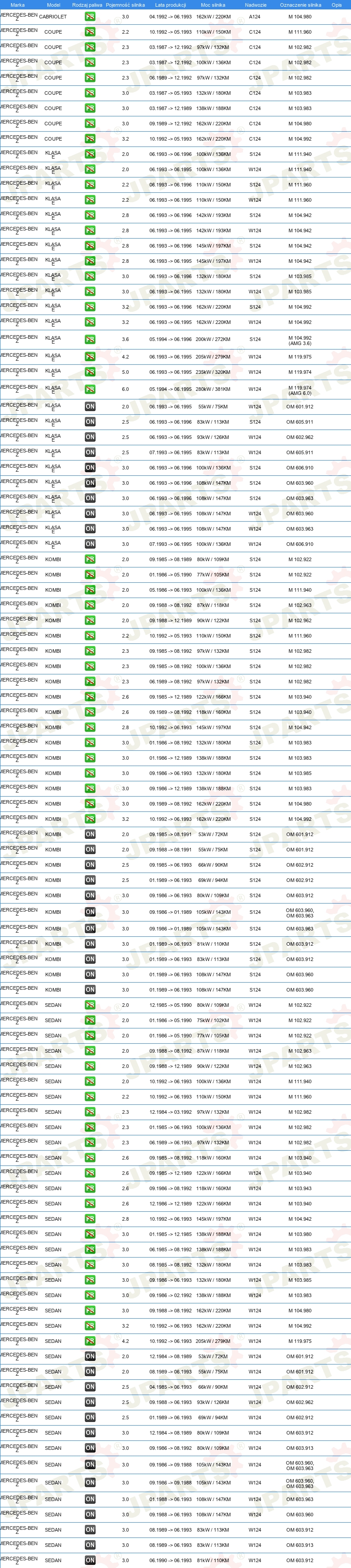Click the 235kW / 320KM power cell
The height and width of the screenshot is (1568, 351).
(x=213, y=372)
